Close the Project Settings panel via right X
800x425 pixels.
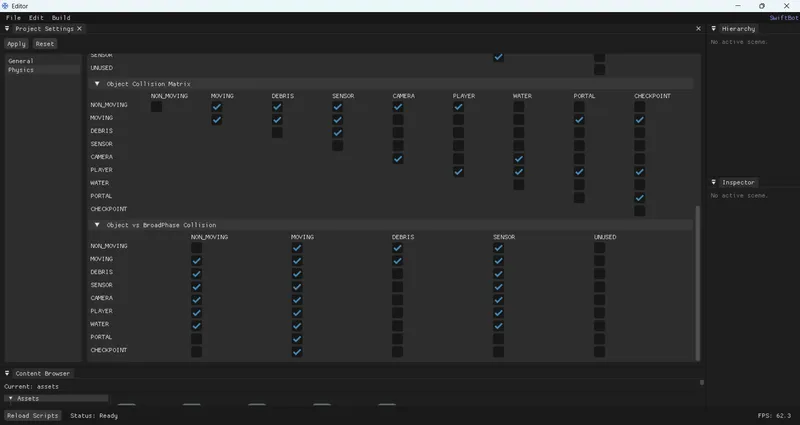[698, 29]
